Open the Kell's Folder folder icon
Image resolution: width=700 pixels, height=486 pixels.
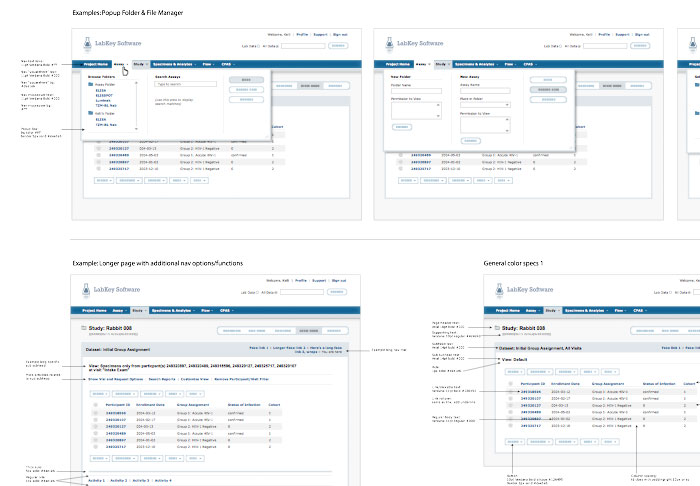coord(91,113)
